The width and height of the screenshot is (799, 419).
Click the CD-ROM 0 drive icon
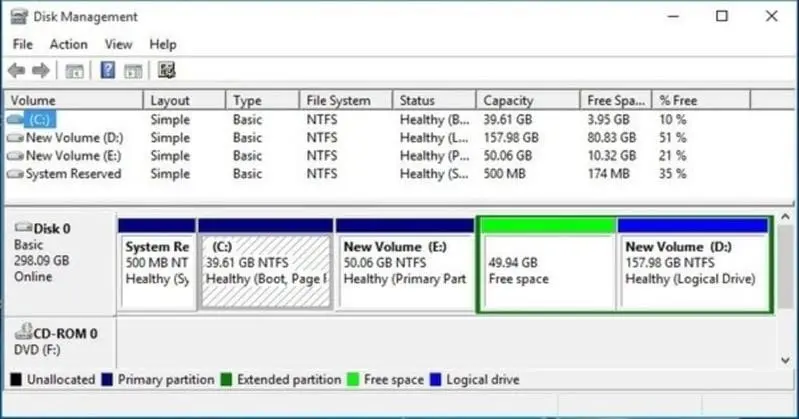23,331
